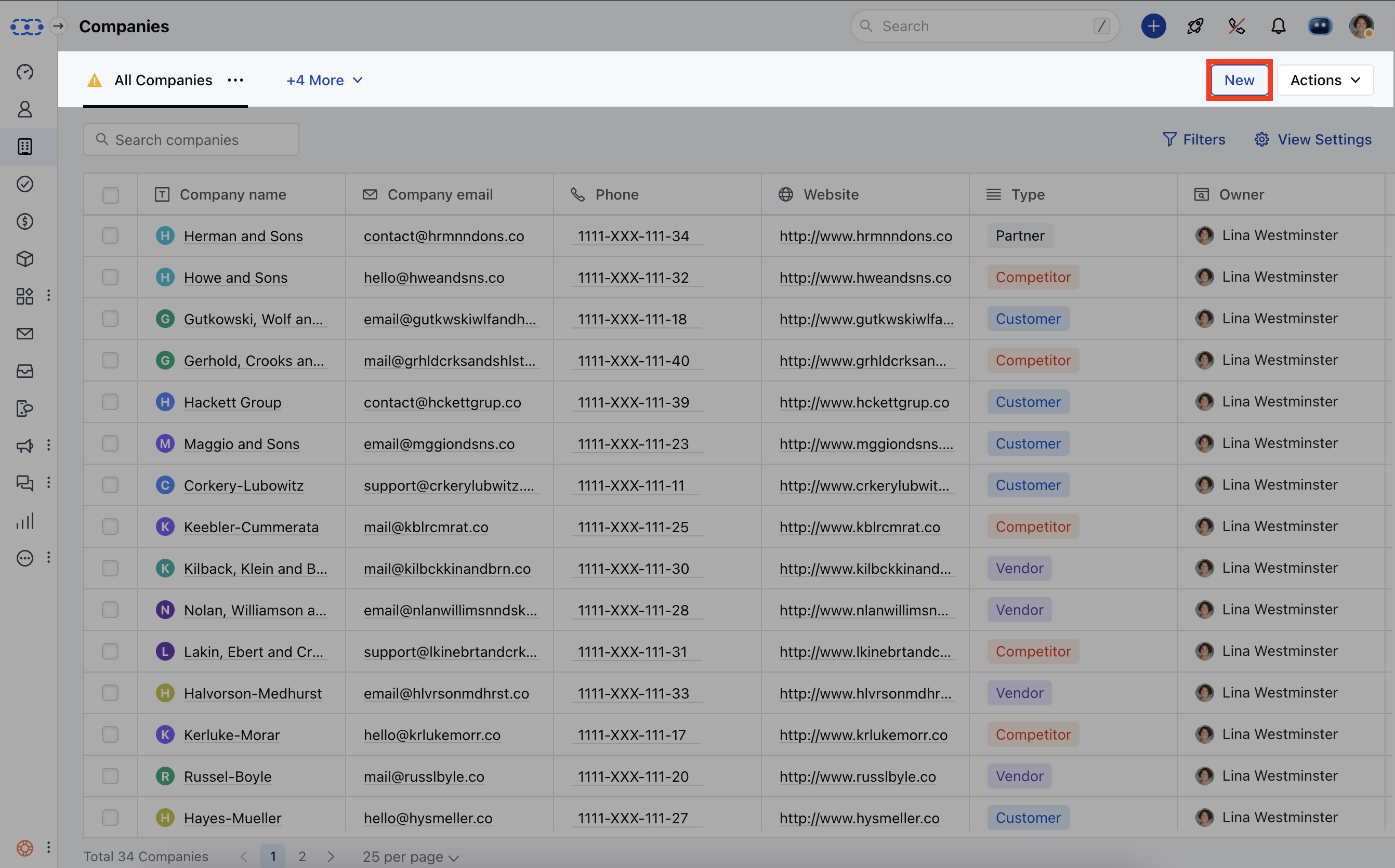Screen dimensions: 1395x868
Task: Open notifications bell icon
Action: (x=1279, y=26)
